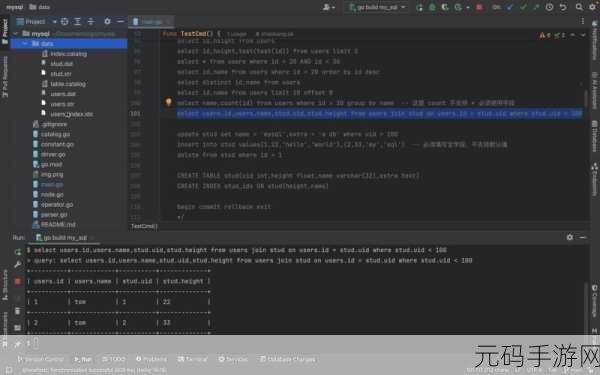Click Collapse All icon in Project panel
The width and height of the screenshot is (600, 375).
[x=91, y=22]
